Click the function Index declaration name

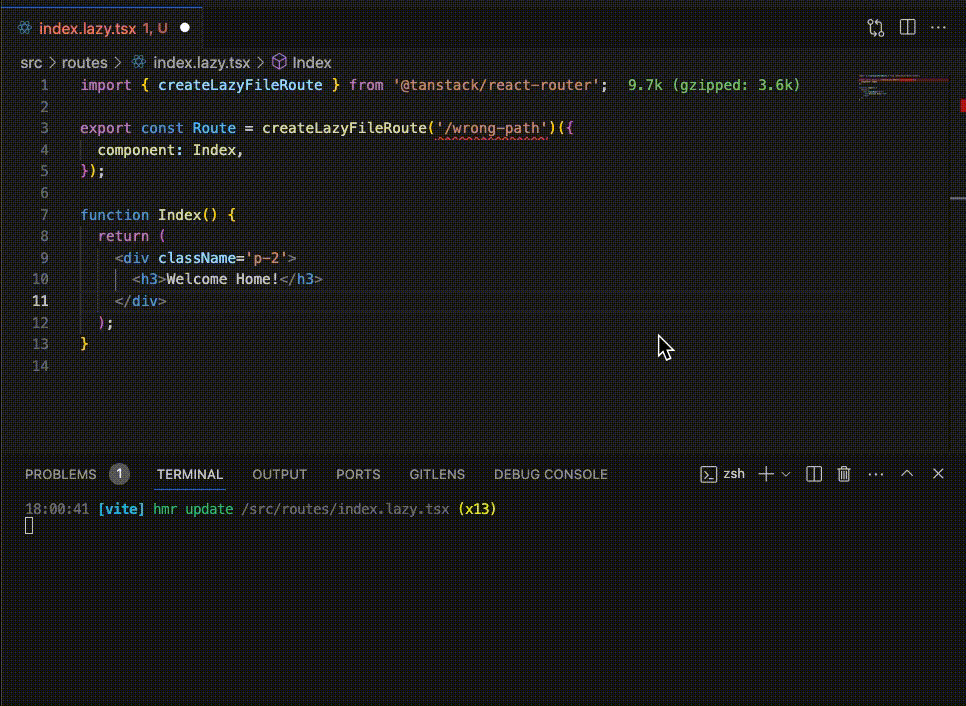click(x=179, y=215)
